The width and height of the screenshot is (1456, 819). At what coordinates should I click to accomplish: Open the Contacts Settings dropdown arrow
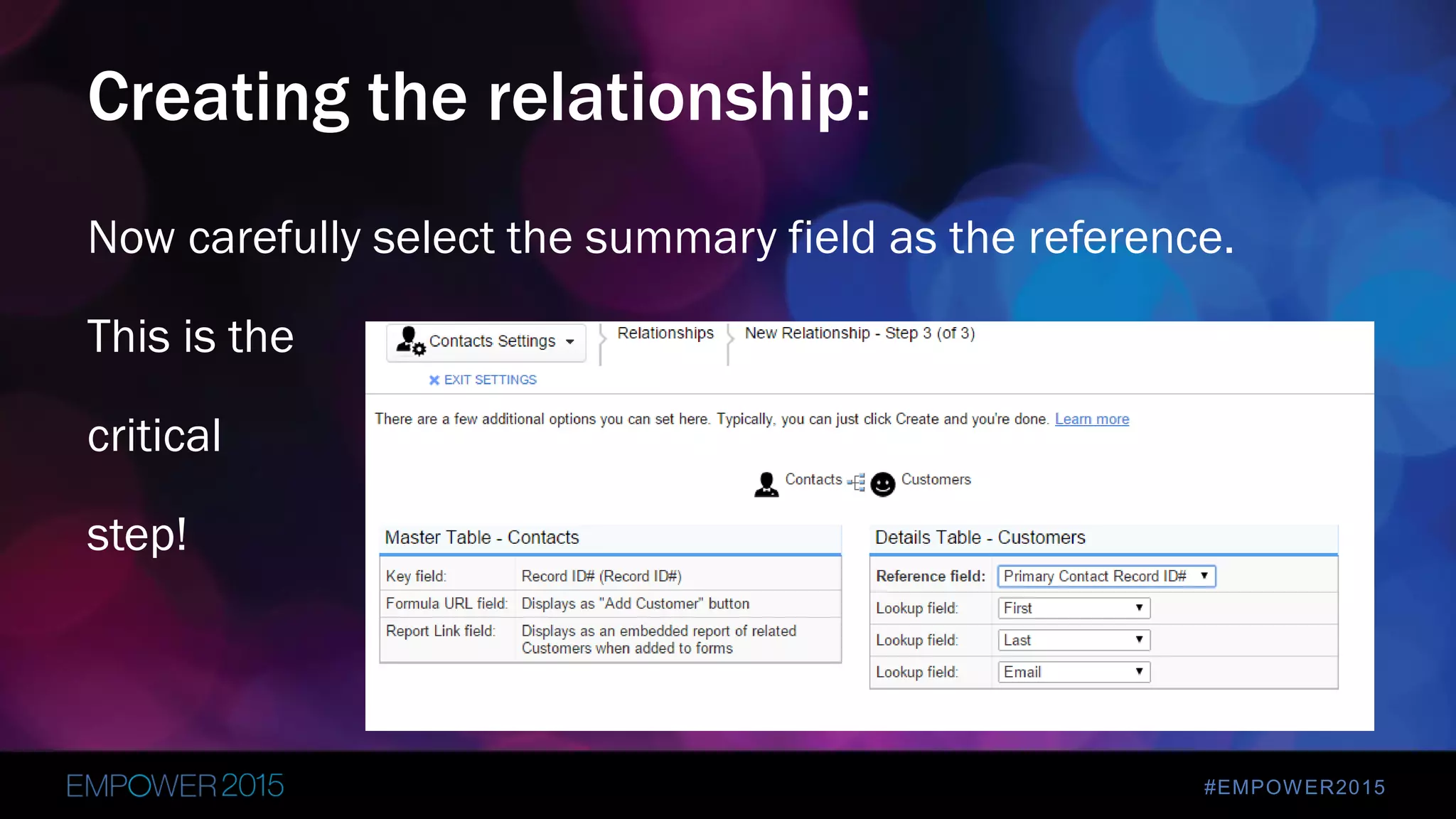point(570,342)
